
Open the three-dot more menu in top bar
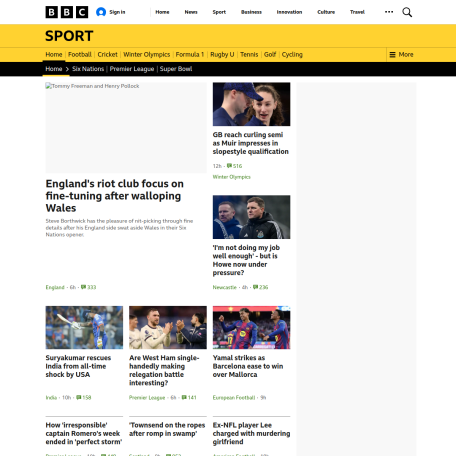tap(389, 12)
